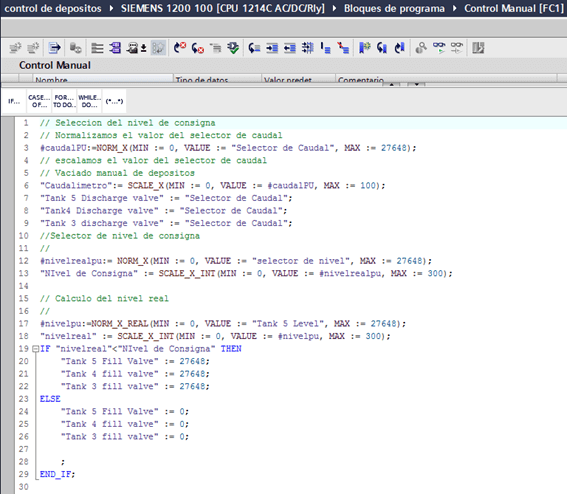The height and width of the screenshot is (494, 567).
Task: Click '#caudalPU' on line 3
Action: coord(63,148)
